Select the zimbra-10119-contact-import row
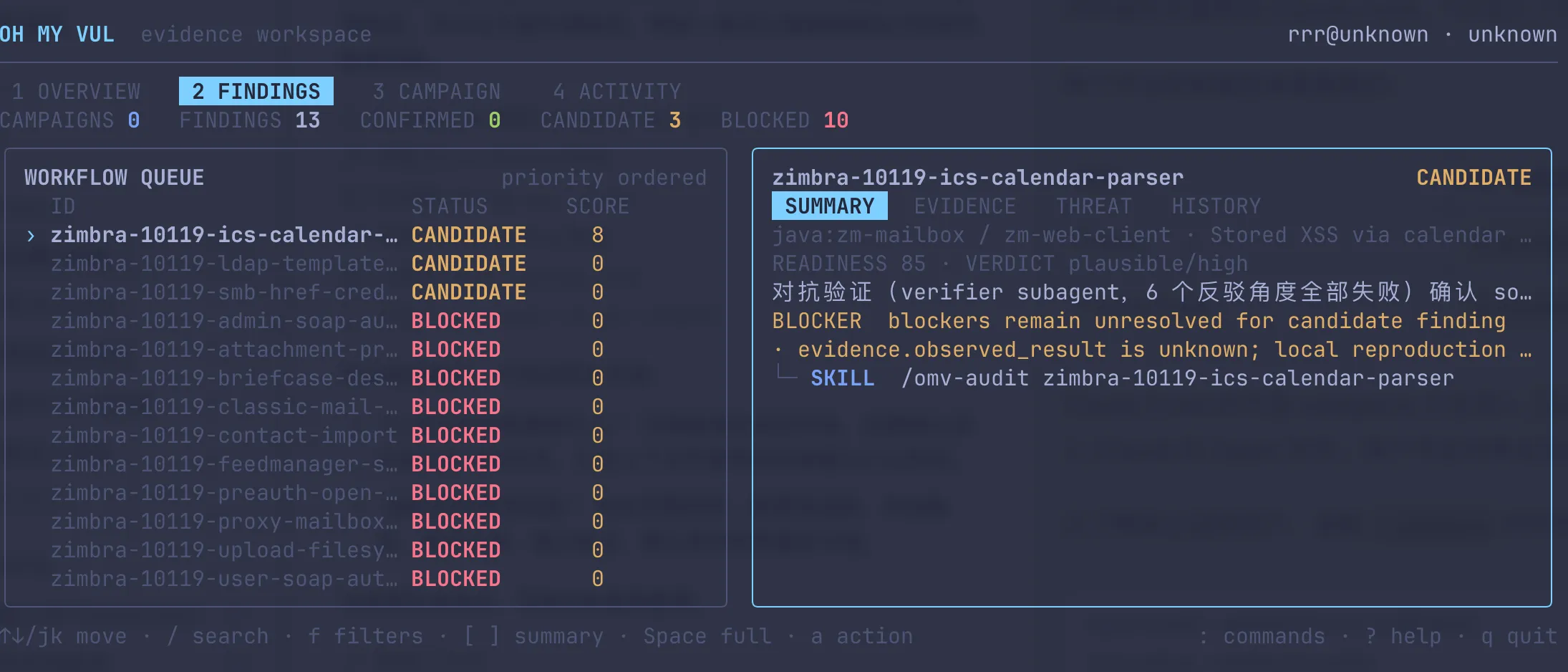 point(326,436)
